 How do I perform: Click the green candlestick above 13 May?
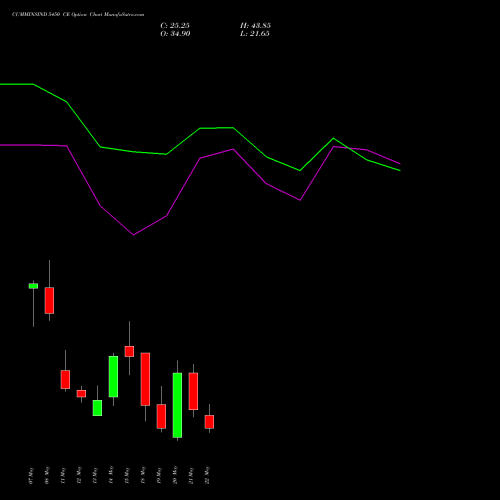pos(97,408)
